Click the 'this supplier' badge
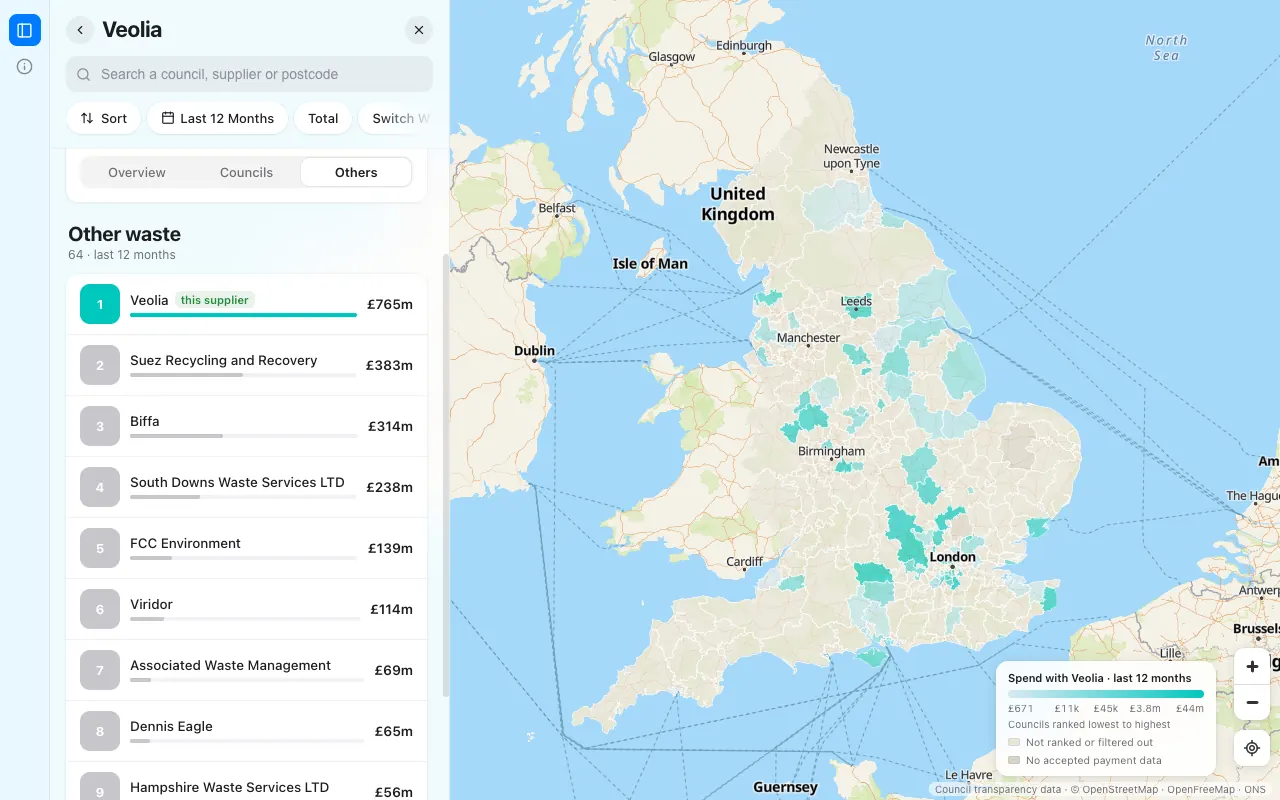Screen dimensions: 1280x800 (x=215, y=300)
